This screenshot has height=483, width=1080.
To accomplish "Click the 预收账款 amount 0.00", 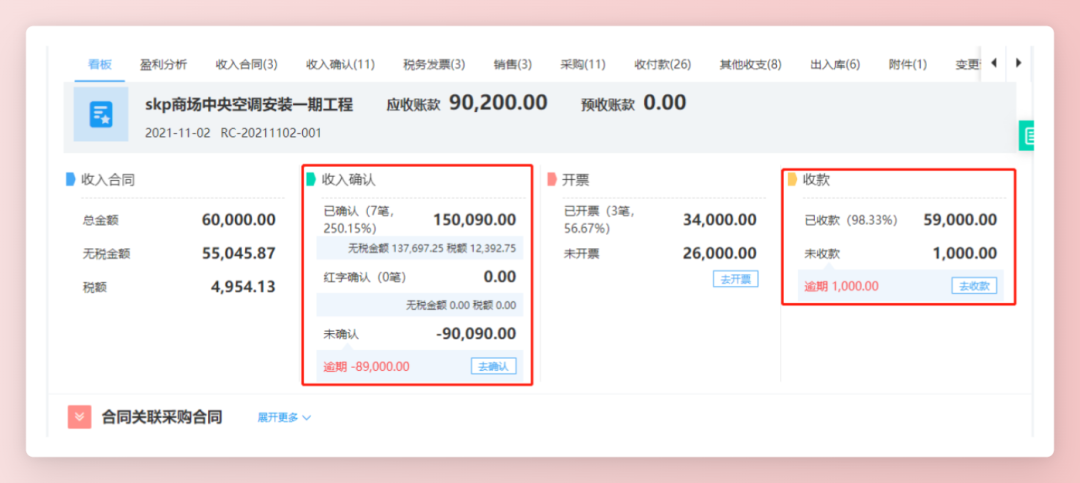I will pyautogui.click(x=665, y=103).
